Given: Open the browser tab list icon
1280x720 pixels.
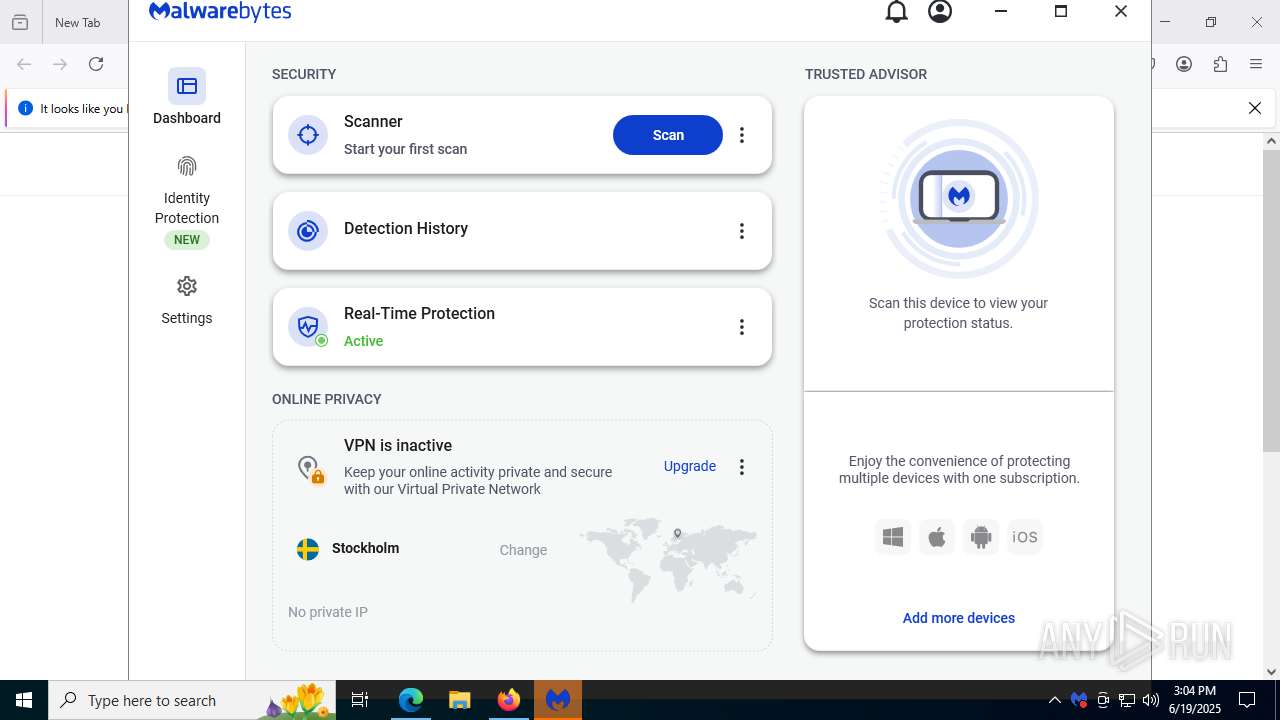Looking at the screenshot, I should pyautogui.click(x=20, y=22).
